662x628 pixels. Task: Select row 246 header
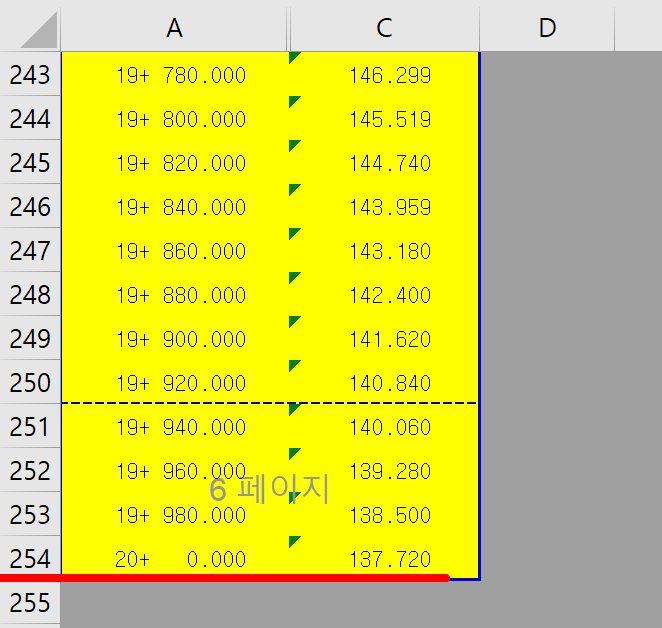coord(30,206)
